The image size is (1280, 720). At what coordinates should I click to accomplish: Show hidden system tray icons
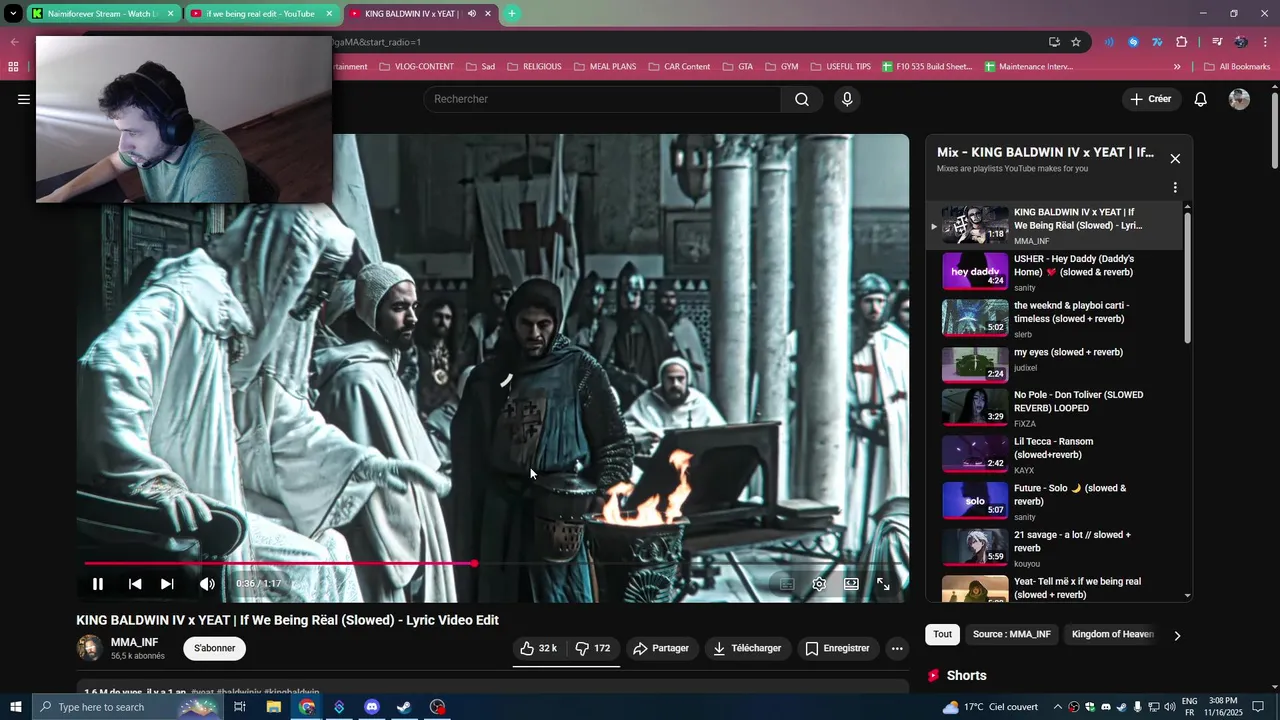[1057, 707]
